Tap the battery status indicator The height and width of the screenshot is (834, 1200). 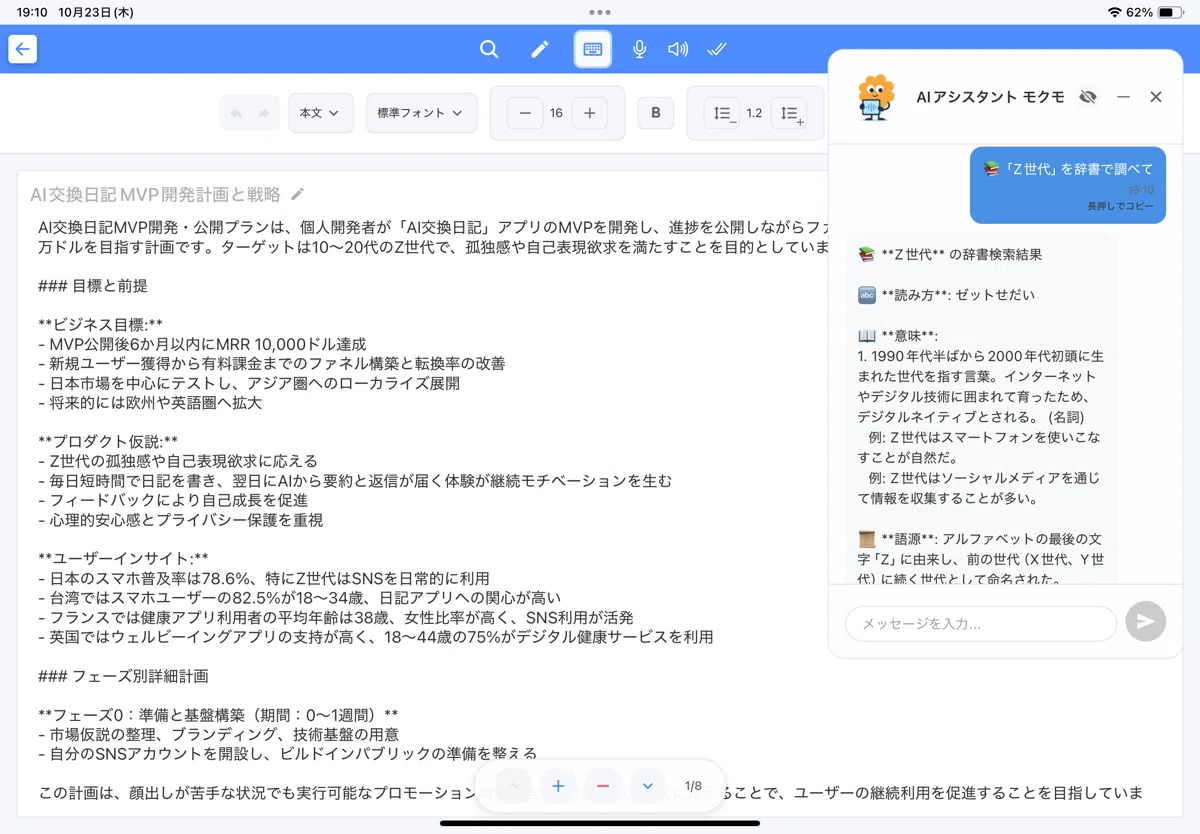(x=1169, y=12)
